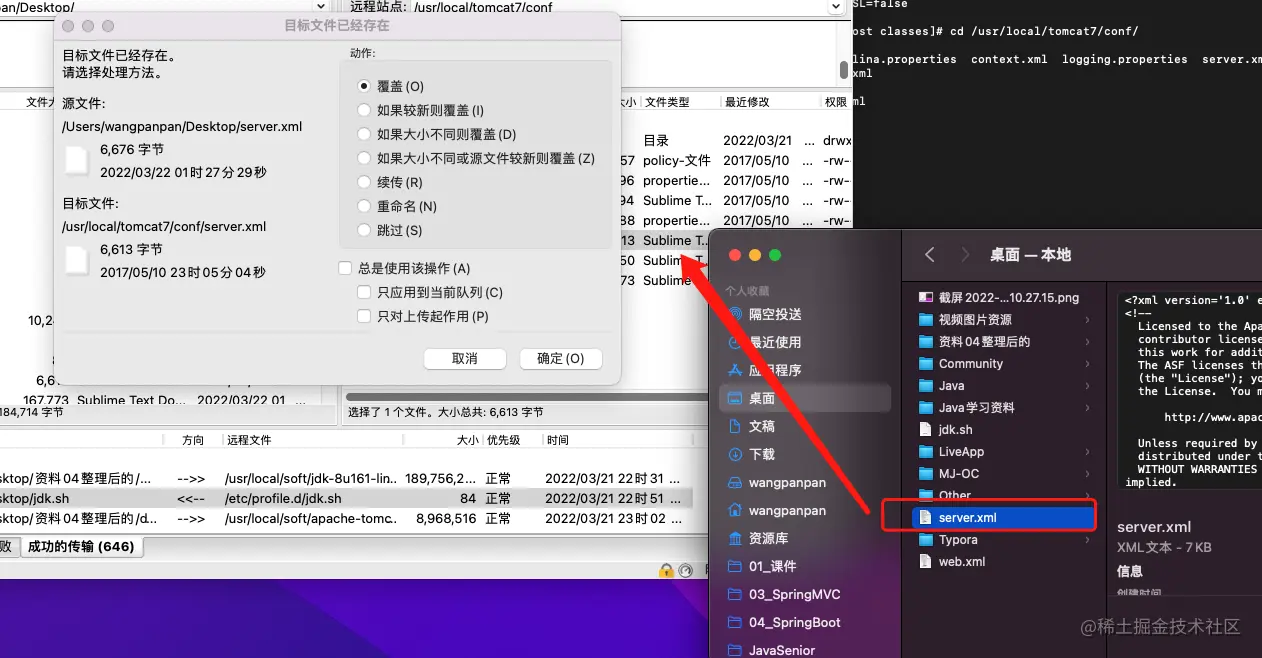
Task: Go back in Finder with left chevron
Action: 929,255
